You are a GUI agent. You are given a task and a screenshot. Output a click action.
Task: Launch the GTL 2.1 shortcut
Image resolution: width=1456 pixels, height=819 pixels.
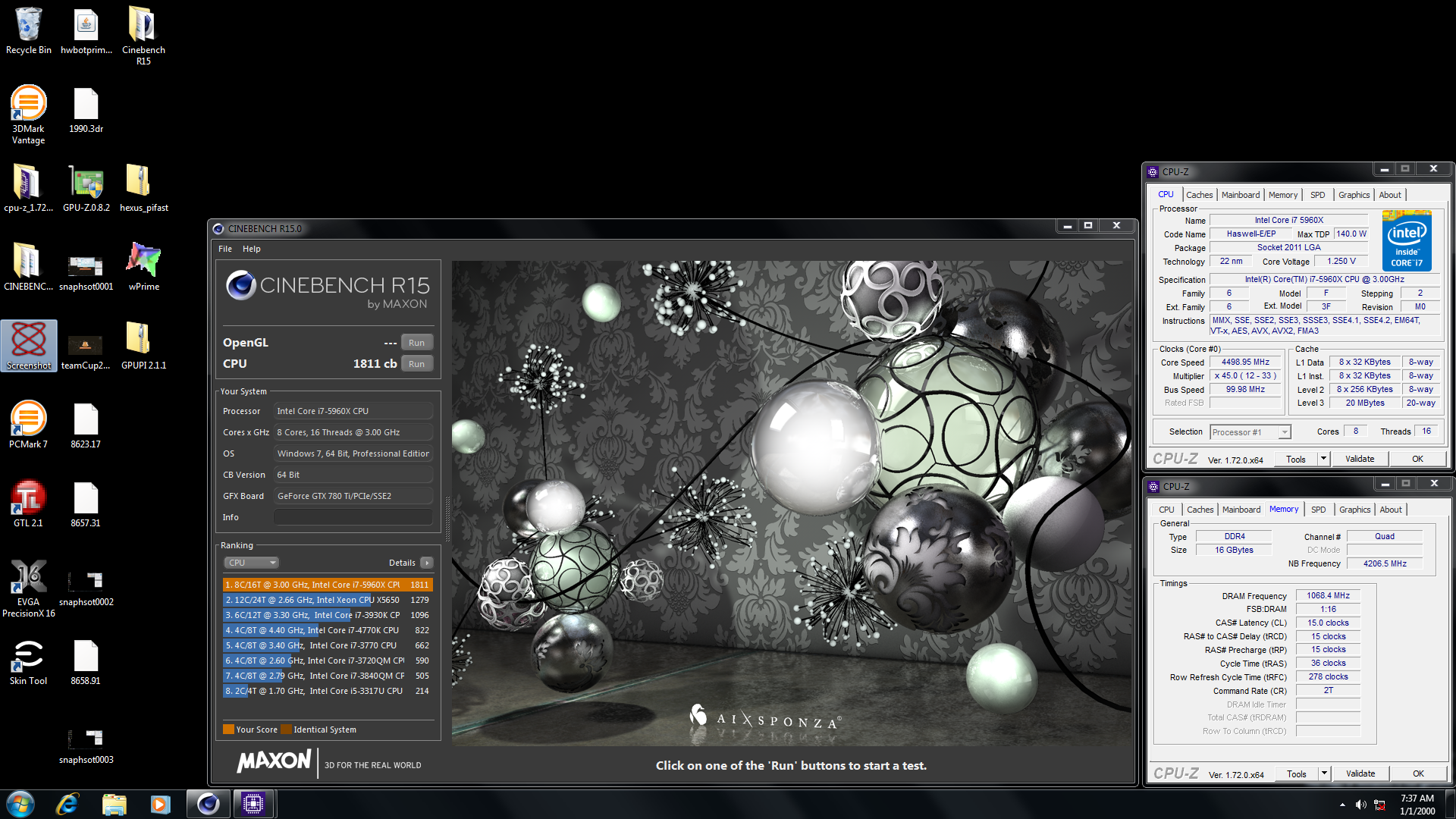(x=29, y=504)
